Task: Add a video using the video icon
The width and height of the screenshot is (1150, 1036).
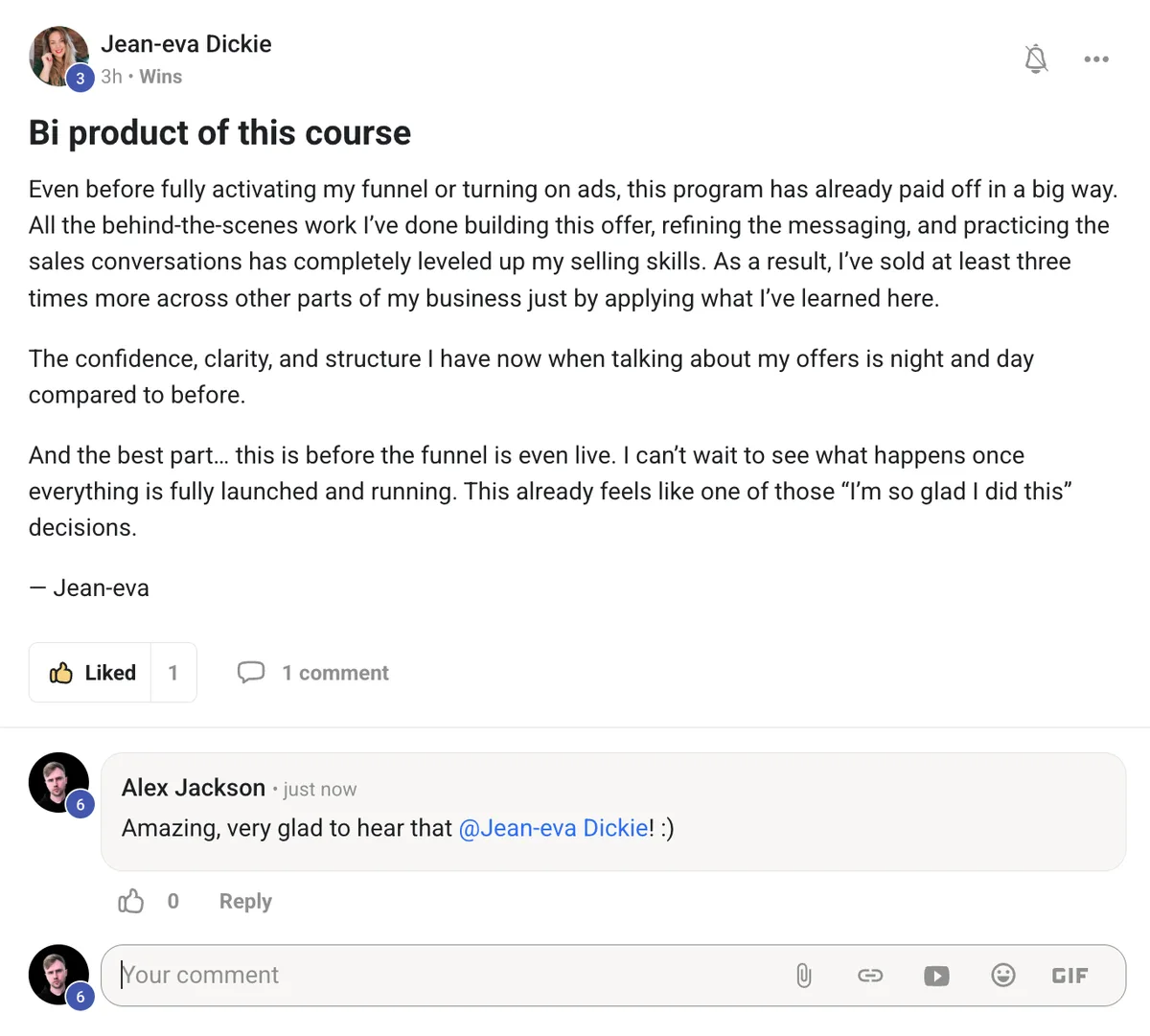Action: pyautogui.click(x=936, y=975)
